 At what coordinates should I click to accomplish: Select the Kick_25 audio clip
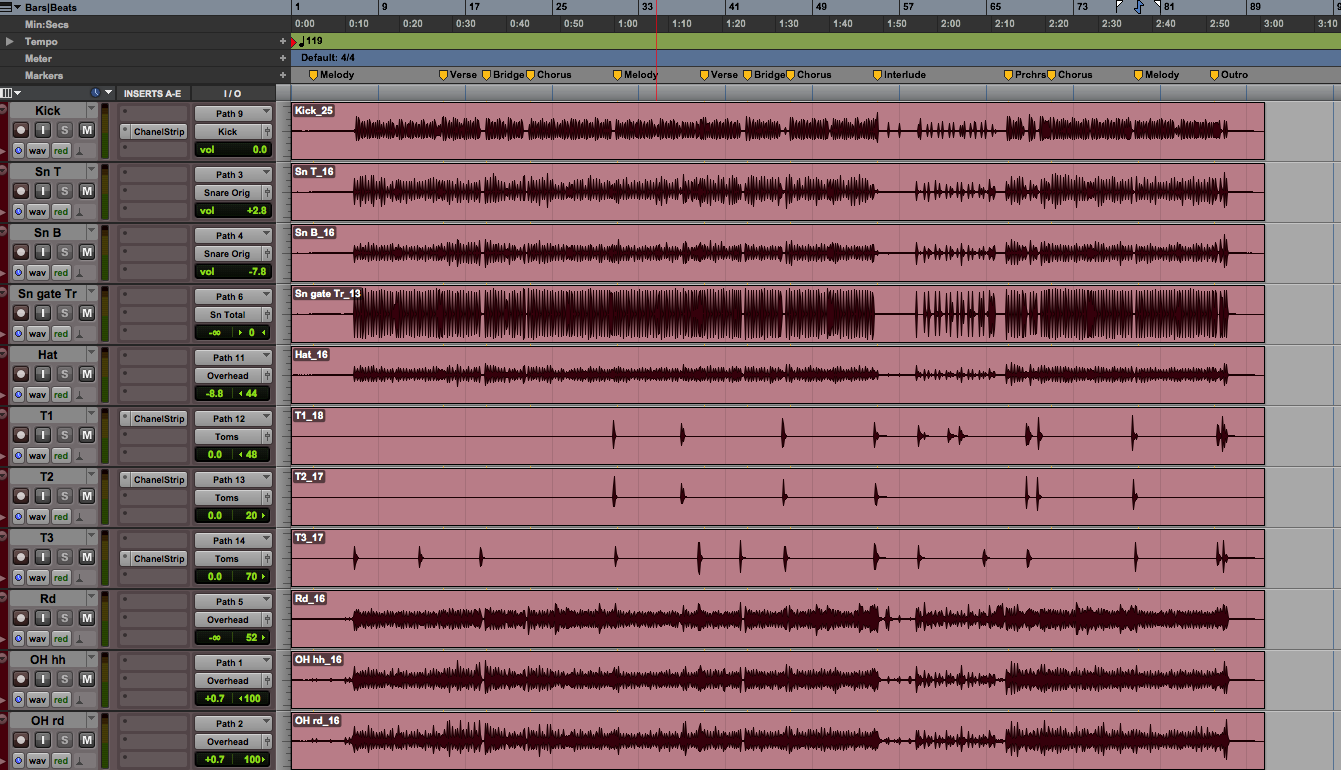[x=777, y=130]
